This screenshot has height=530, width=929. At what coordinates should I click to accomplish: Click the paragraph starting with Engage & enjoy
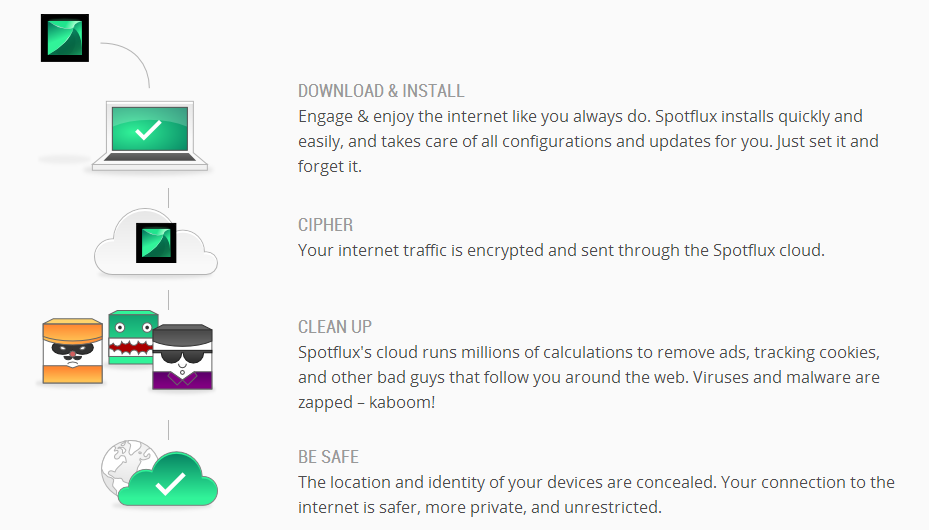click(588, 141)
